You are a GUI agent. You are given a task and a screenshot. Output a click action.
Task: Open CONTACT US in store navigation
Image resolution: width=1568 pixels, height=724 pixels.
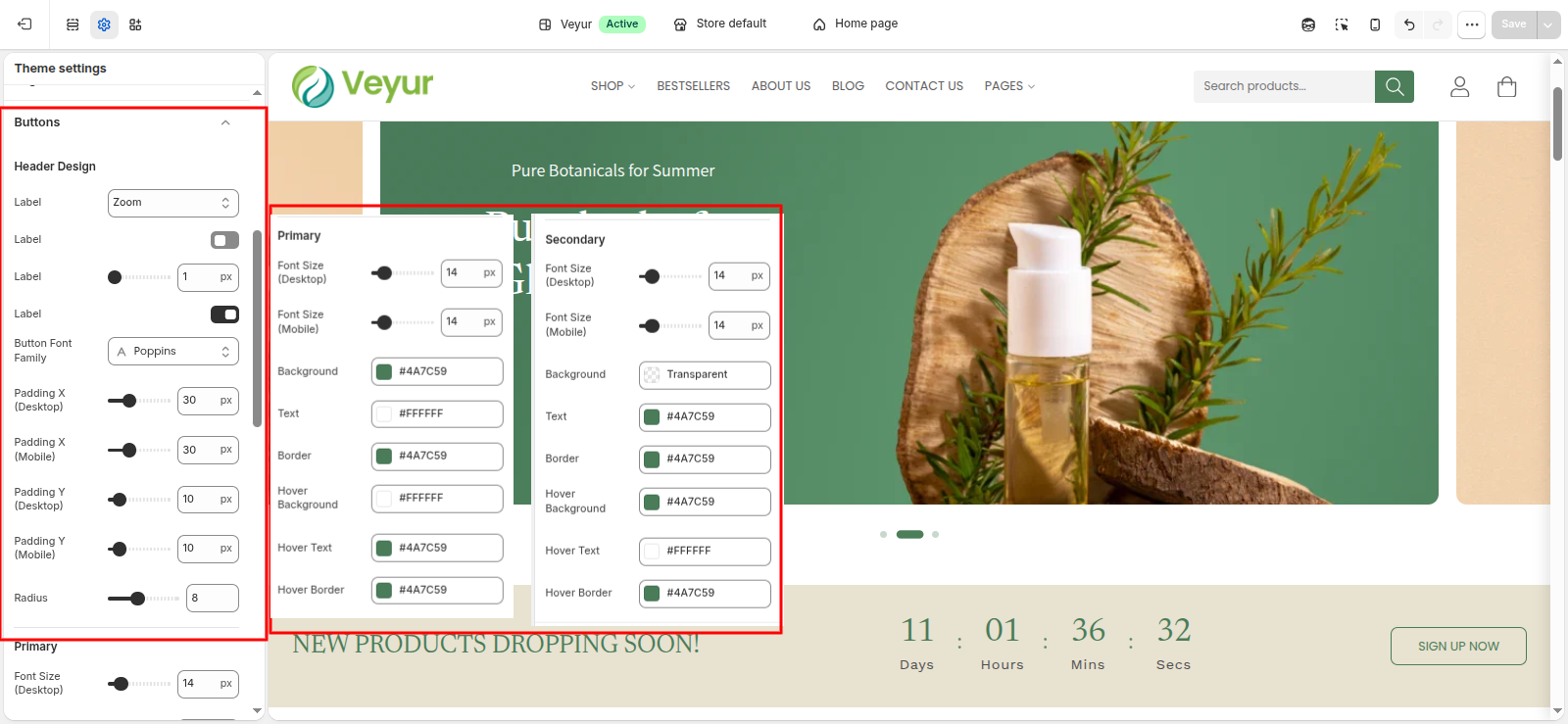click(924, 86)
